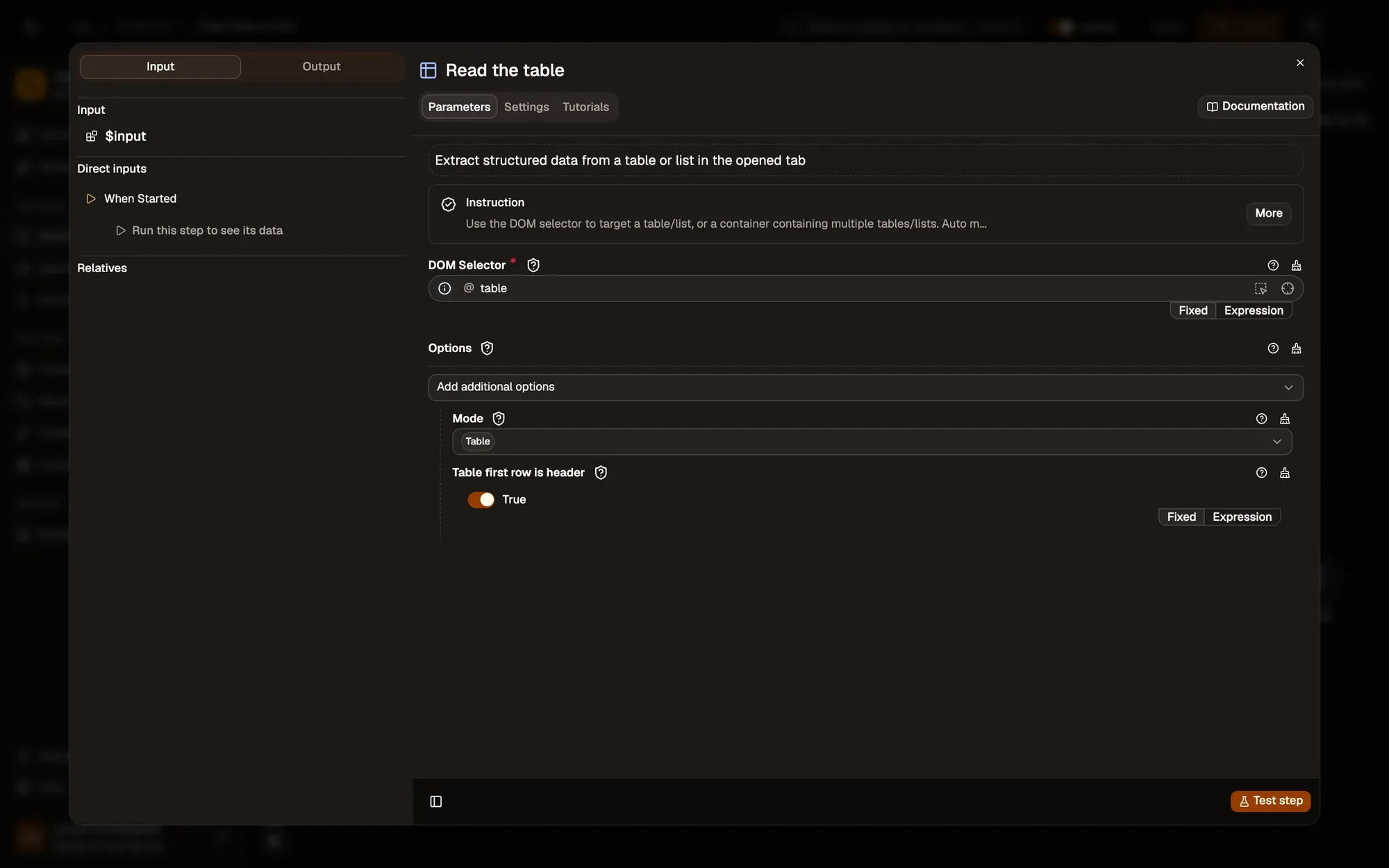Select Fixed for first row header option
This screenshot has height=868, width=1389.
pyautogui.click(x=1181, y=517)
